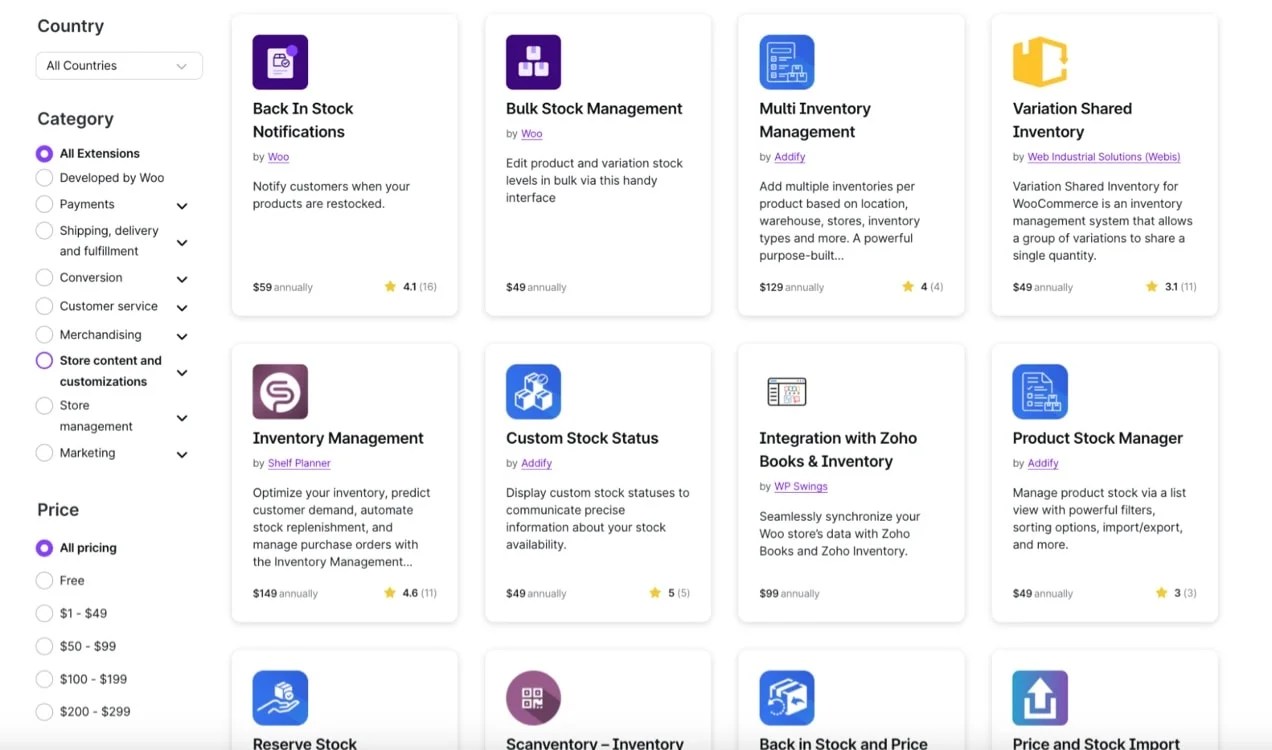Screen dimensions: 1272x750
Task: Click the Product Stock Manager icon
Action: 1040,391
